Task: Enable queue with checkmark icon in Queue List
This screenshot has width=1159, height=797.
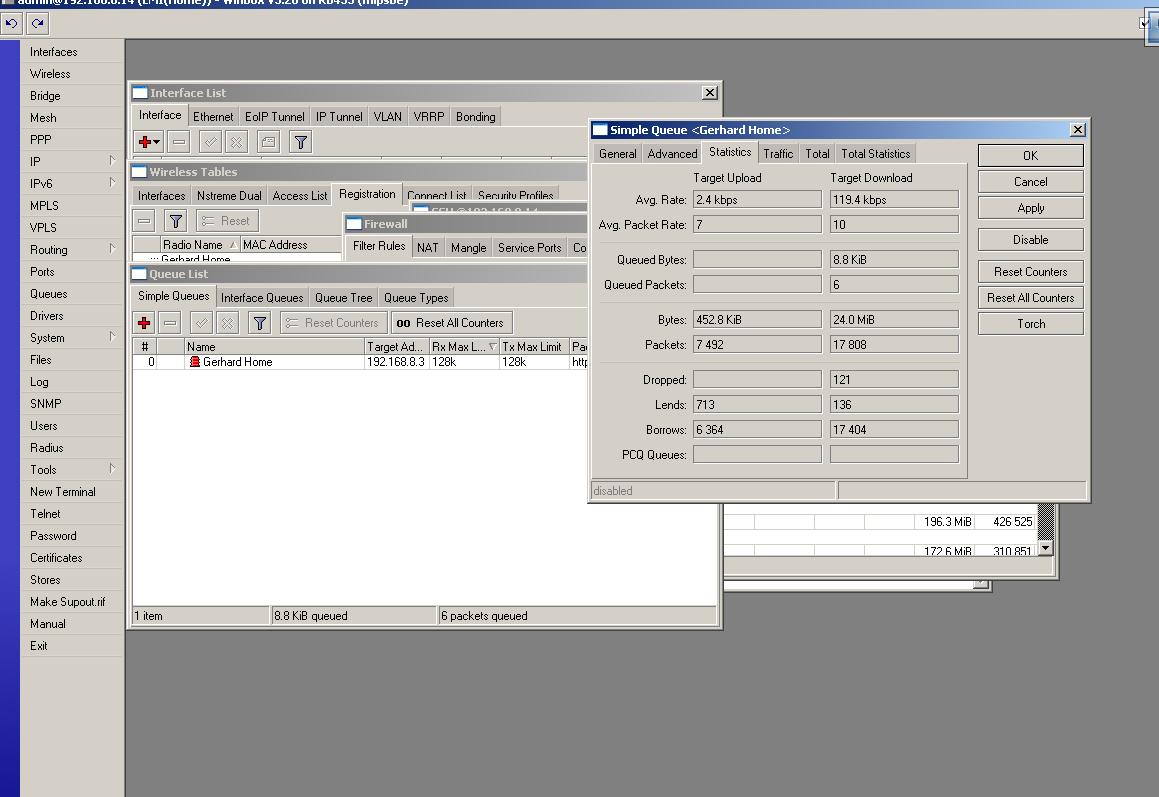Action: point(202,323)
